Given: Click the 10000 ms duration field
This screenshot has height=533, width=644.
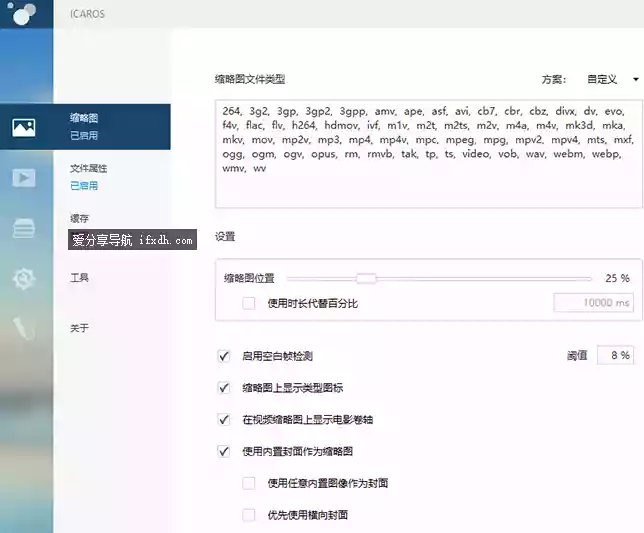Looking at the screenshot, I should (x=593, y=303).
